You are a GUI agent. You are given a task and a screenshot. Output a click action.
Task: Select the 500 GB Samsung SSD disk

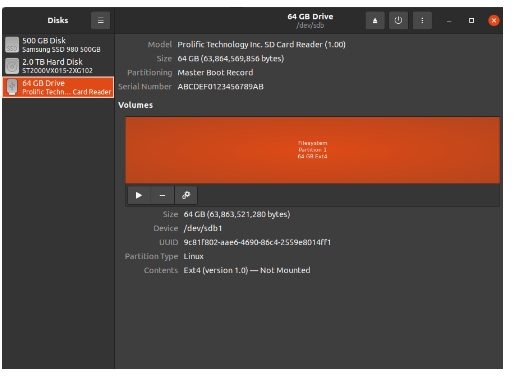[x=58, y=45]
